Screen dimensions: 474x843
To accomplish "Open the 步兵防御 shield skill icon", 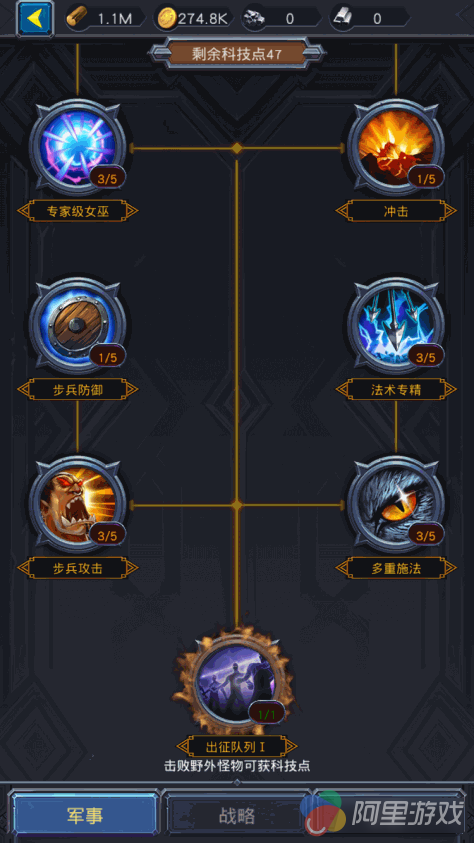I will 77,325.
